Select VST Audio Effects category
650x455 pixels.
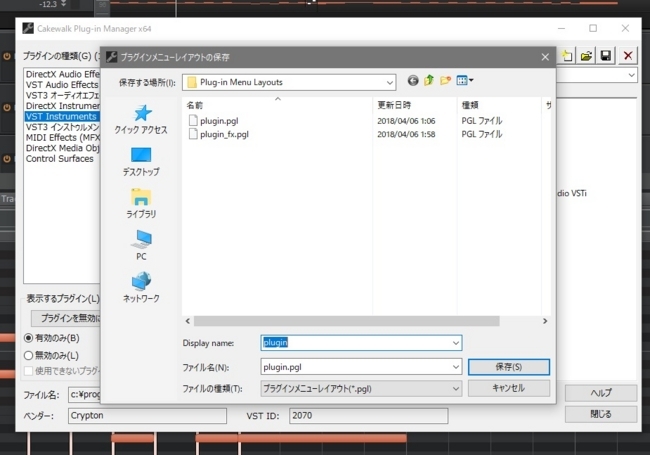62,85
